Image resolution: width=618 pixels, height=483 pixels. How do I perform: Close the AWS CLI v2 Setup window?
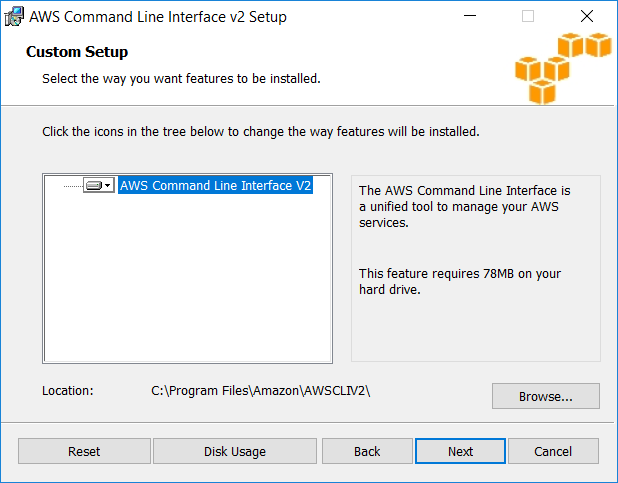point(587,16)
